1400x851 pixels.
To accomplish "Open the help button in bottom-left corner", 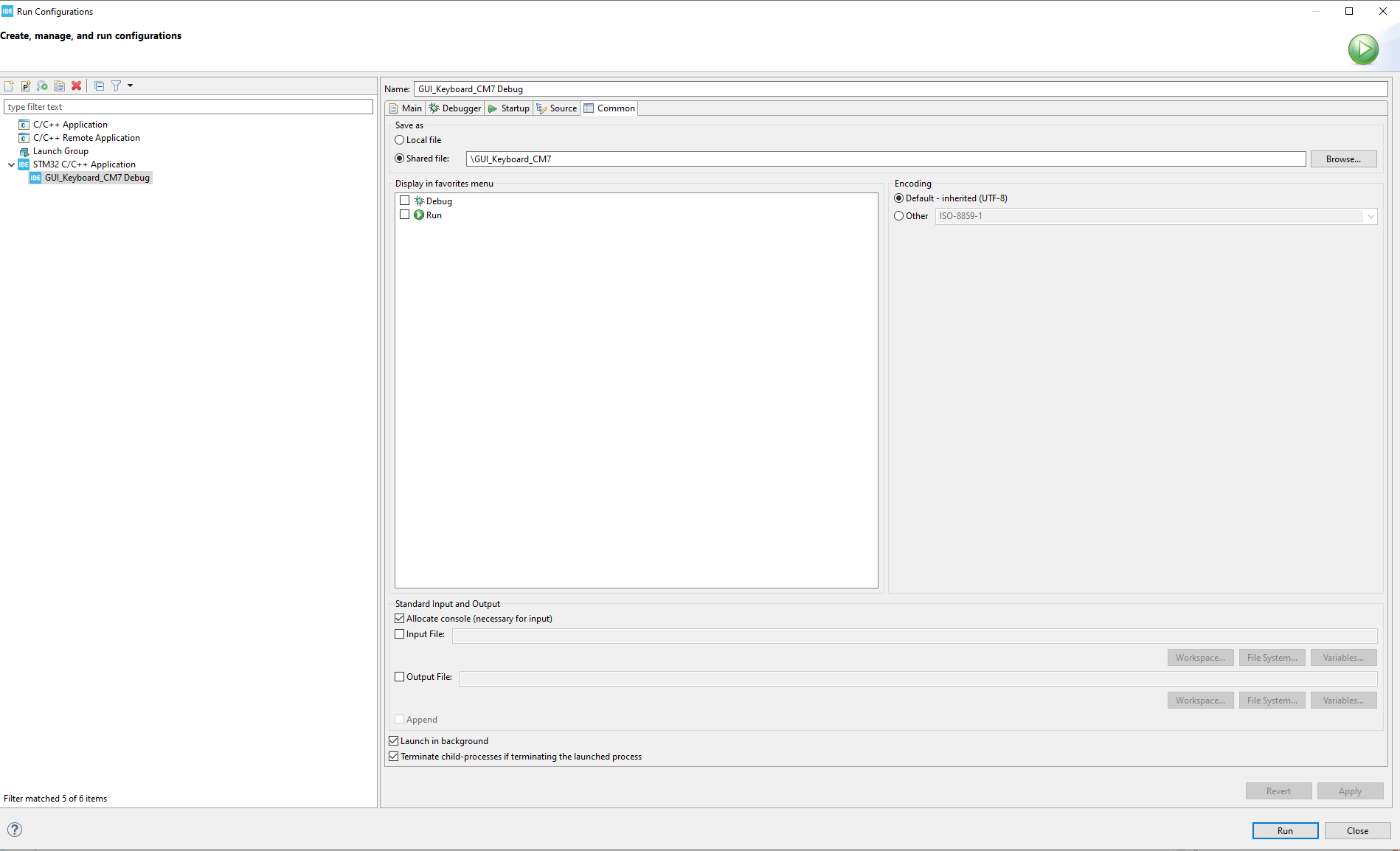I will click(x=14, y=830).
